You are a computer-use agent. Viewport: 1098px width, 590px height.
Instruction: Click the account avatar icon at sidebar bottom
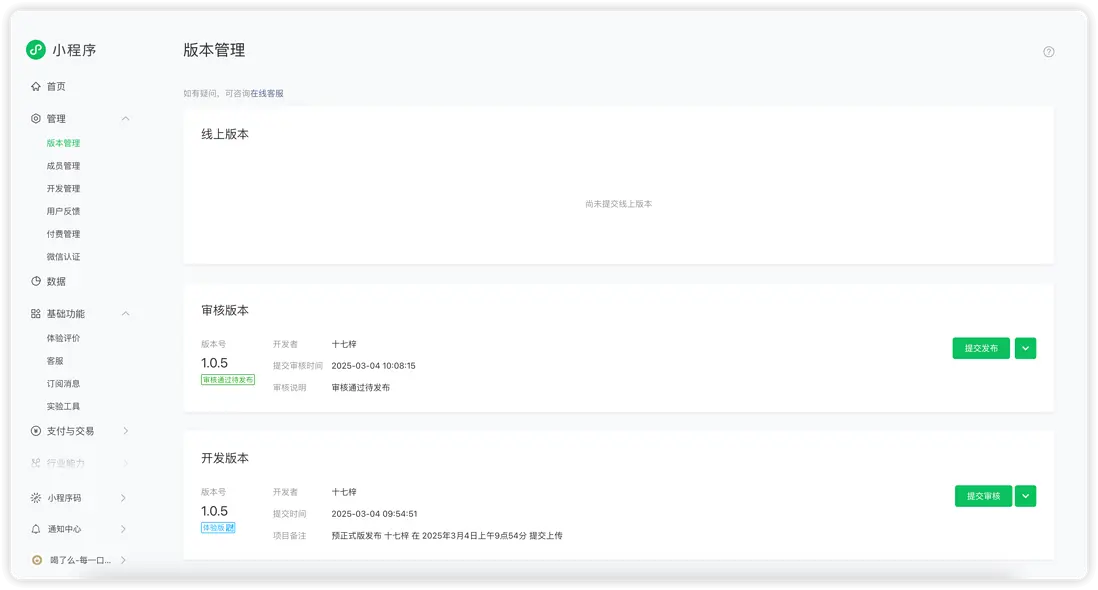(x=37, y=560)
